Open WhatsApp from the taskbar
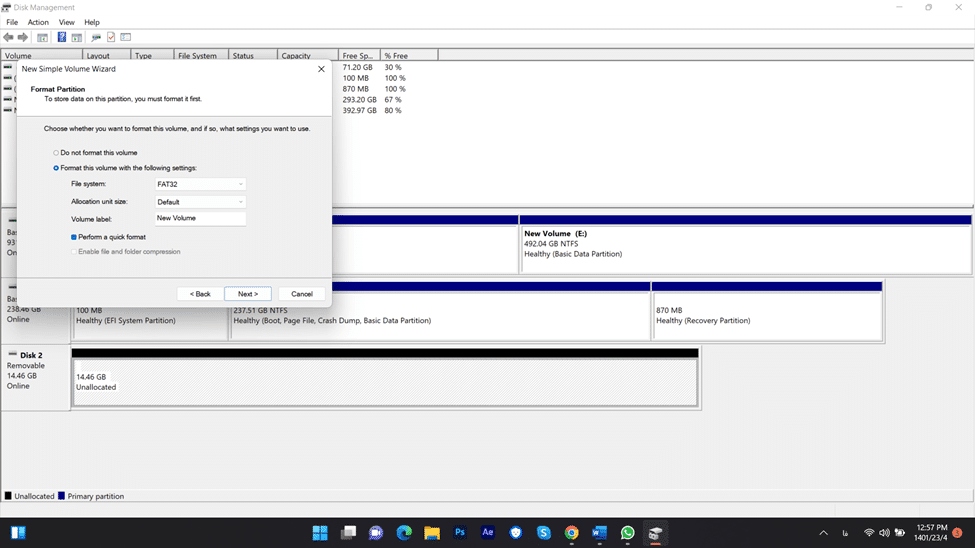 tap(627, 532)
